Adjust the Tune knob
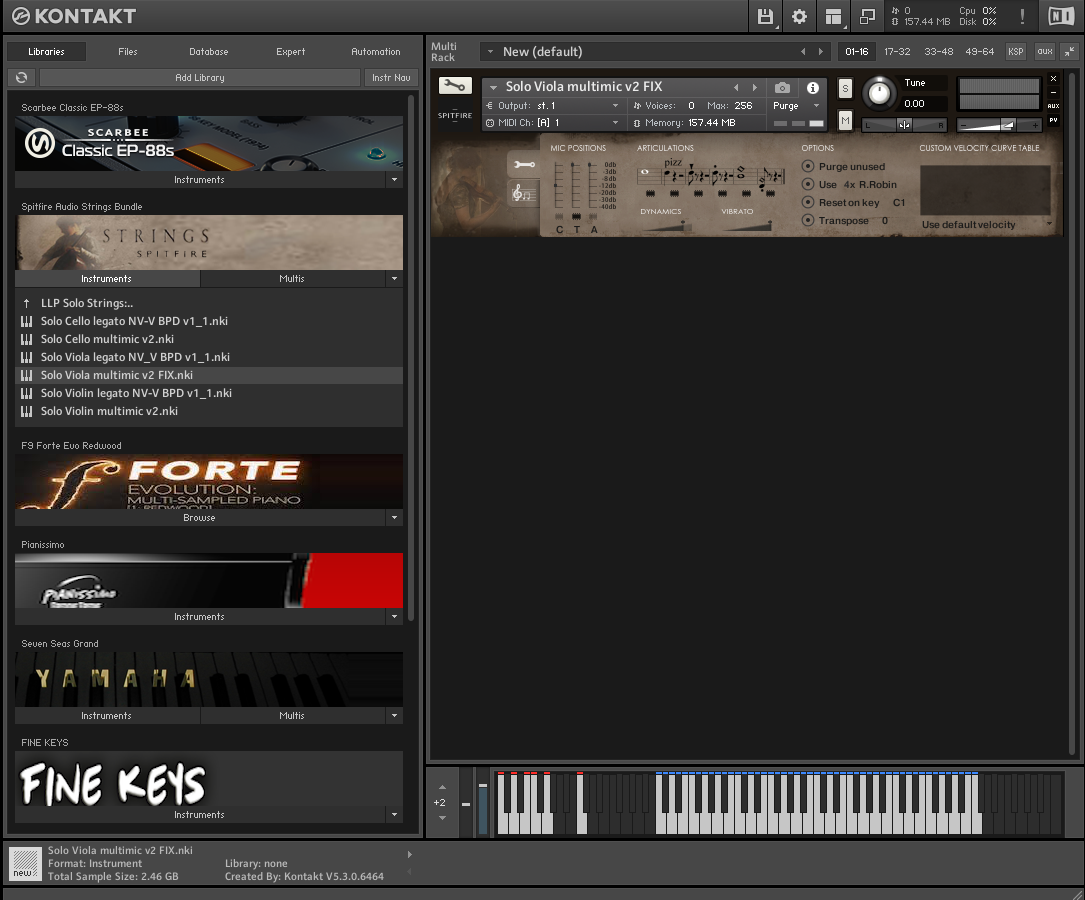The height and width of the screenshot is (900, 1085). coord(879,93)
